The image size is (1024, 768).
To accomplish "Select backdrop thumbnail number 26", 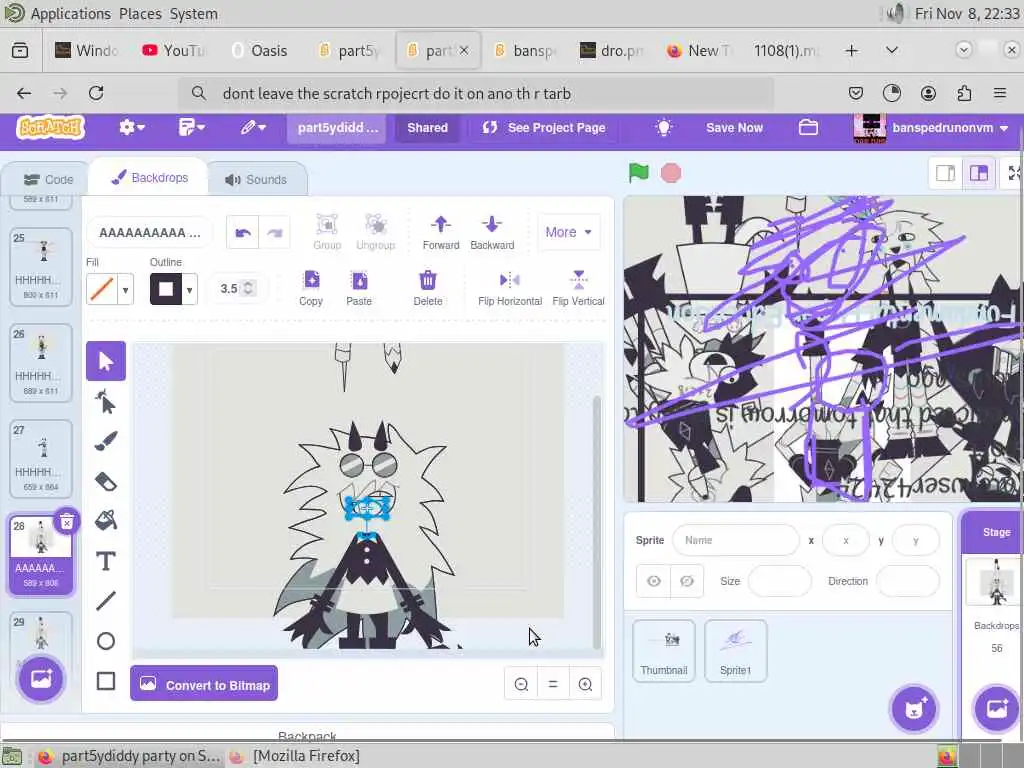I will coord(40,363).
